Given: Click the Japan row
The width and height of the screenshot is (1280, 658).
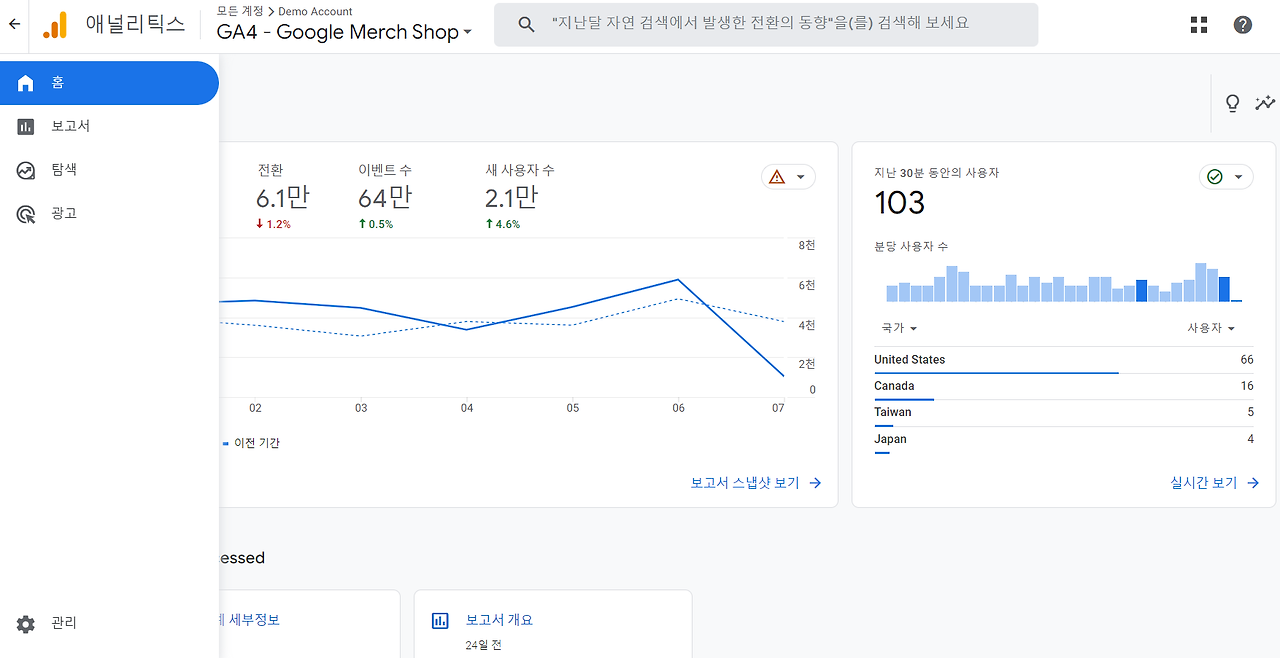Looking at the screenshot, I should tap(1064, 440).
